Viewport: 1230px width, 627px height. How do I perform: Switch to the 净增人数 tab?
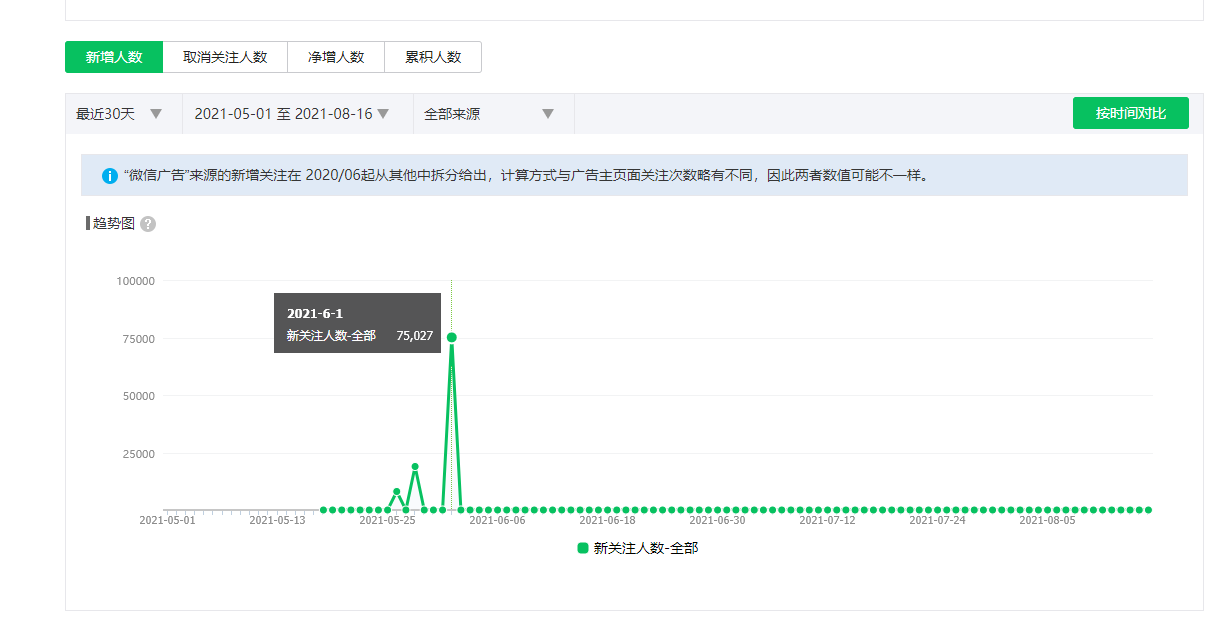pos(336,57)
